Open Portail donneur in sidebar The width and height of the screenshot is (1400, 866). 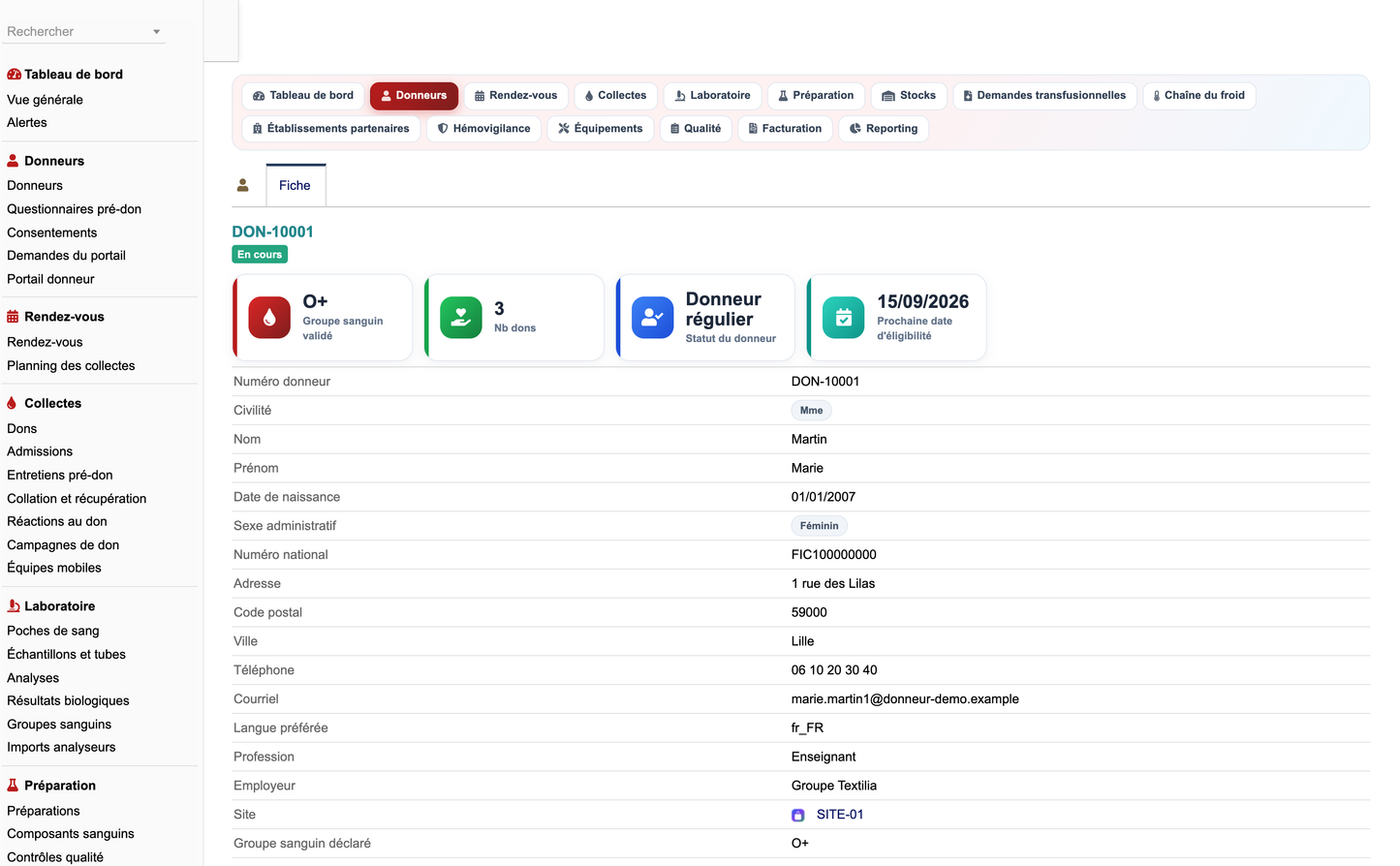pyautogui.click(x=50, y=279)
